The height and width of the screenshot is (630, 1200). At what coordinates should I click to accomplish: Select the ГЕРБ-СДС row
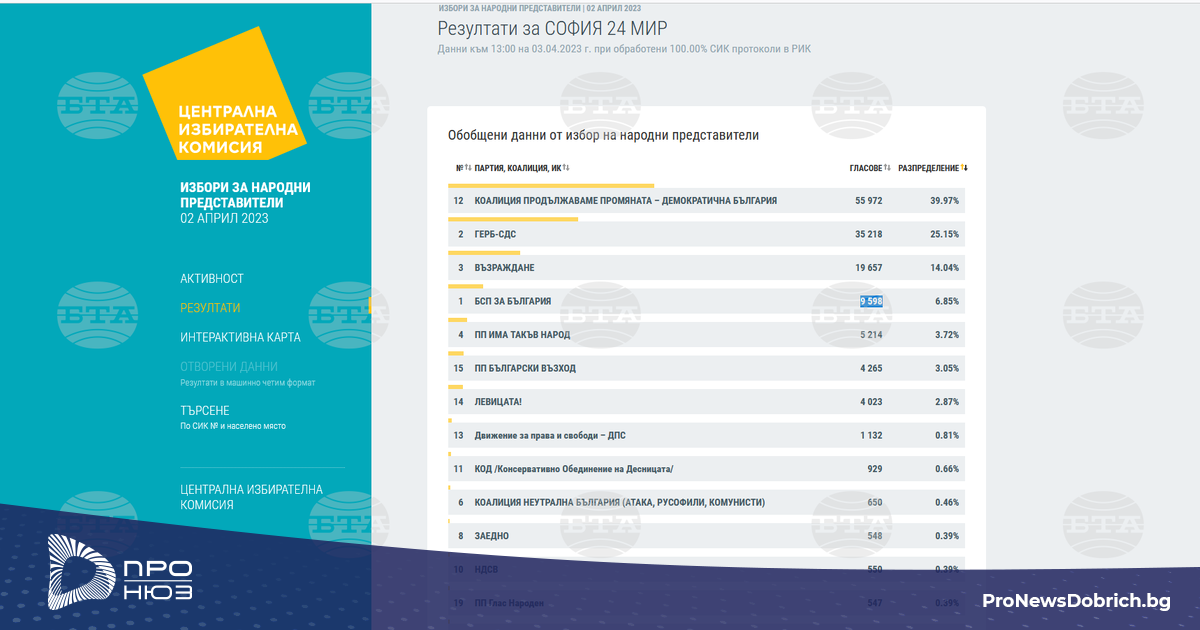point(495,234)
